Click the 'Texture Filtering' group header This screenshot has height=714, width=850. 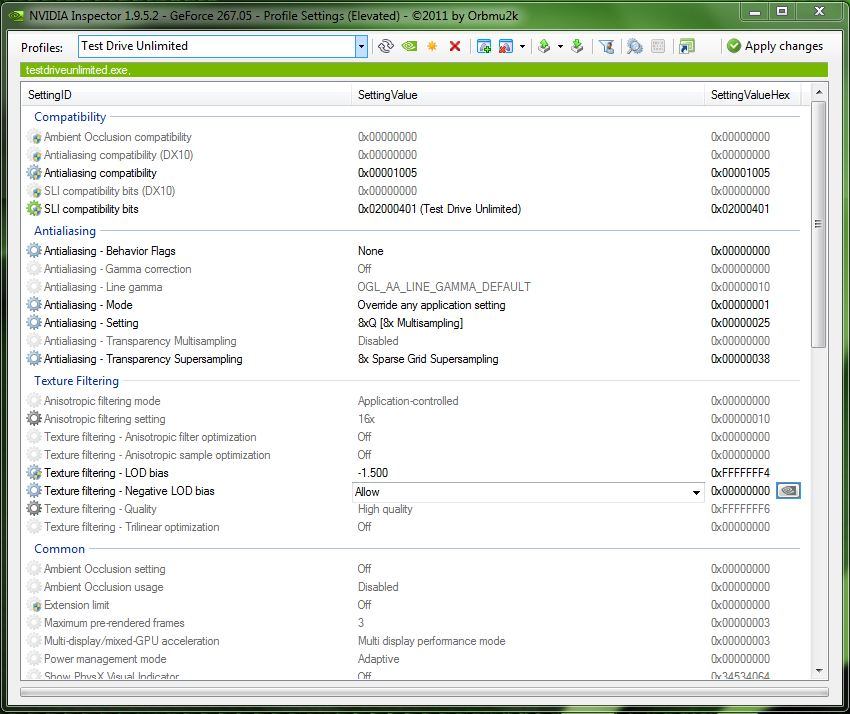pos(76,381)
